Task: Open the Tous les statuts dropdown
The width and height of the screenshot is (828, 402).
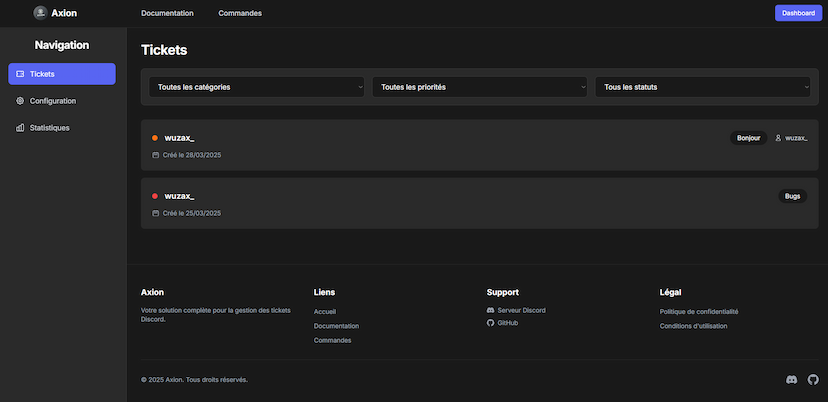Action: [x=703, y=87]
